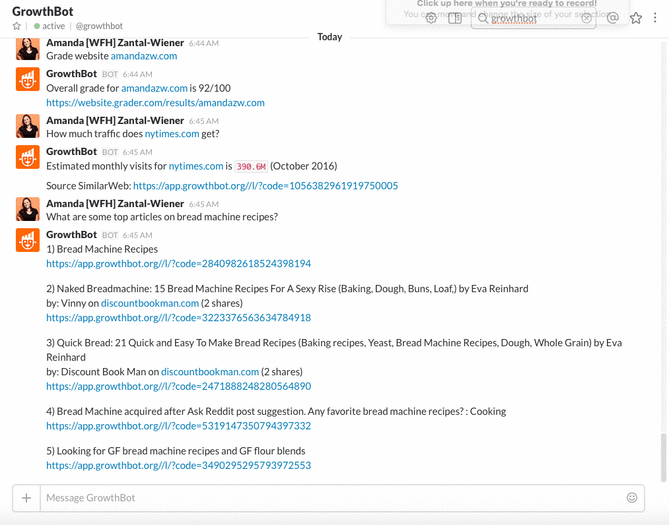Click the 390.6M visits value
Viewport: 669px width, 525px height.
251,166
